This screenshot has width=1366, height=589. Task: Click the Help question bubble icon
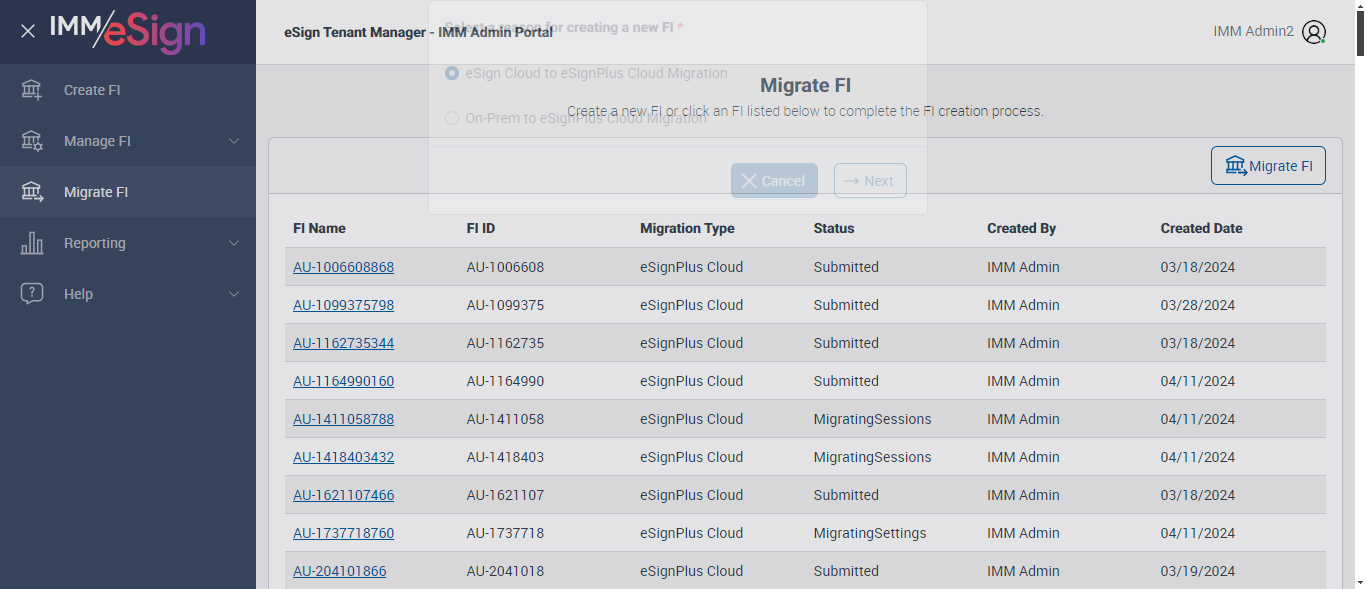coord(32,294)
